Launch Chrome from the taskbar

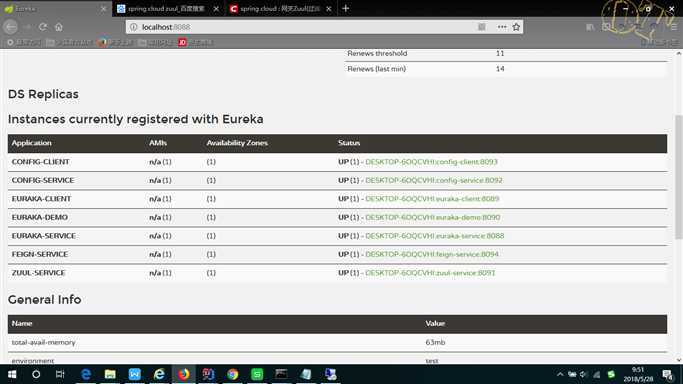pyautogui.click(x=233, y=374)
